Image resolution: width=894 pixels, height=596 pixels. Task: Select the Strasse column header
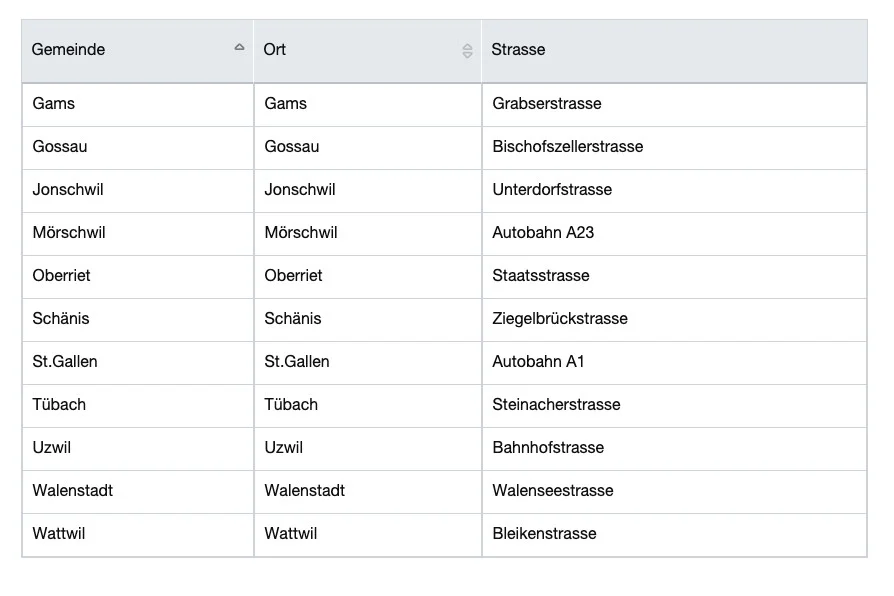674,50
